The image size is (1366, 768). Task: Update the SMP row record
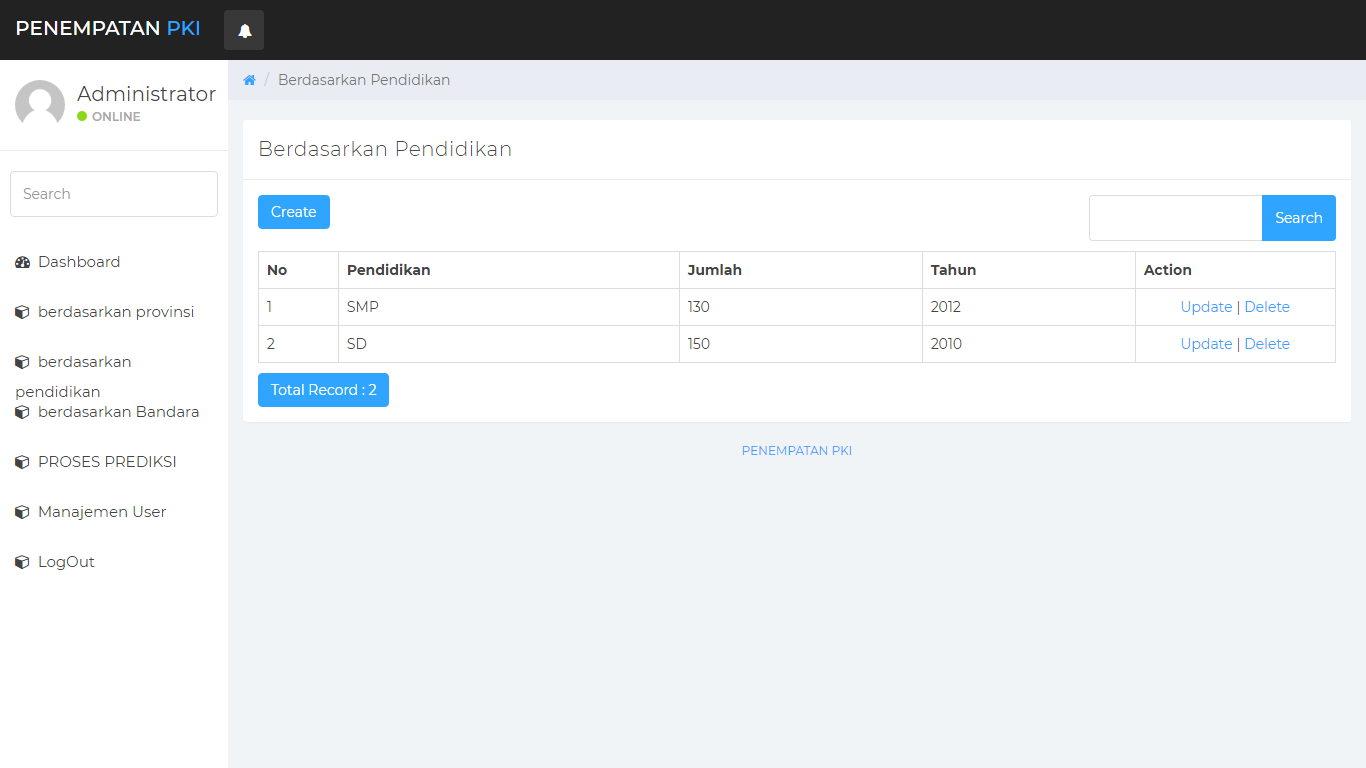[x=1206, y=307]
